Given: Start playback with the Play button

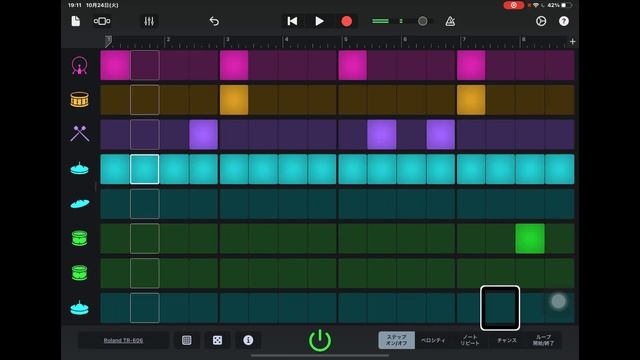Looking at the screenshot, I should 319,21.
